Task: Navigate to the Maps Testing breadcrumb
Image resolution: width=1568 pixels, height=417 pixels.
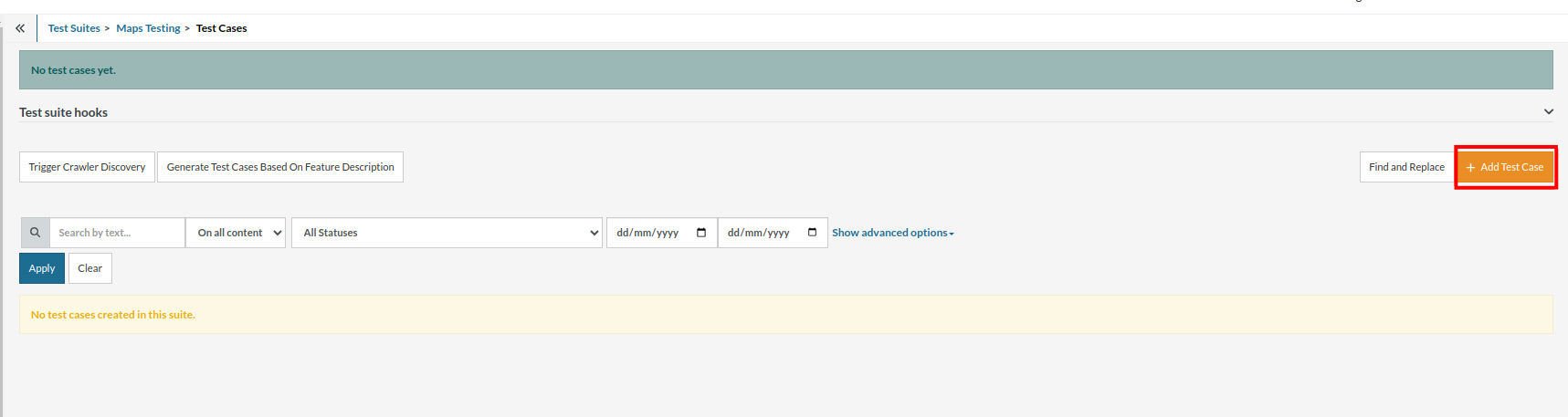Action: tap(148, 28)
